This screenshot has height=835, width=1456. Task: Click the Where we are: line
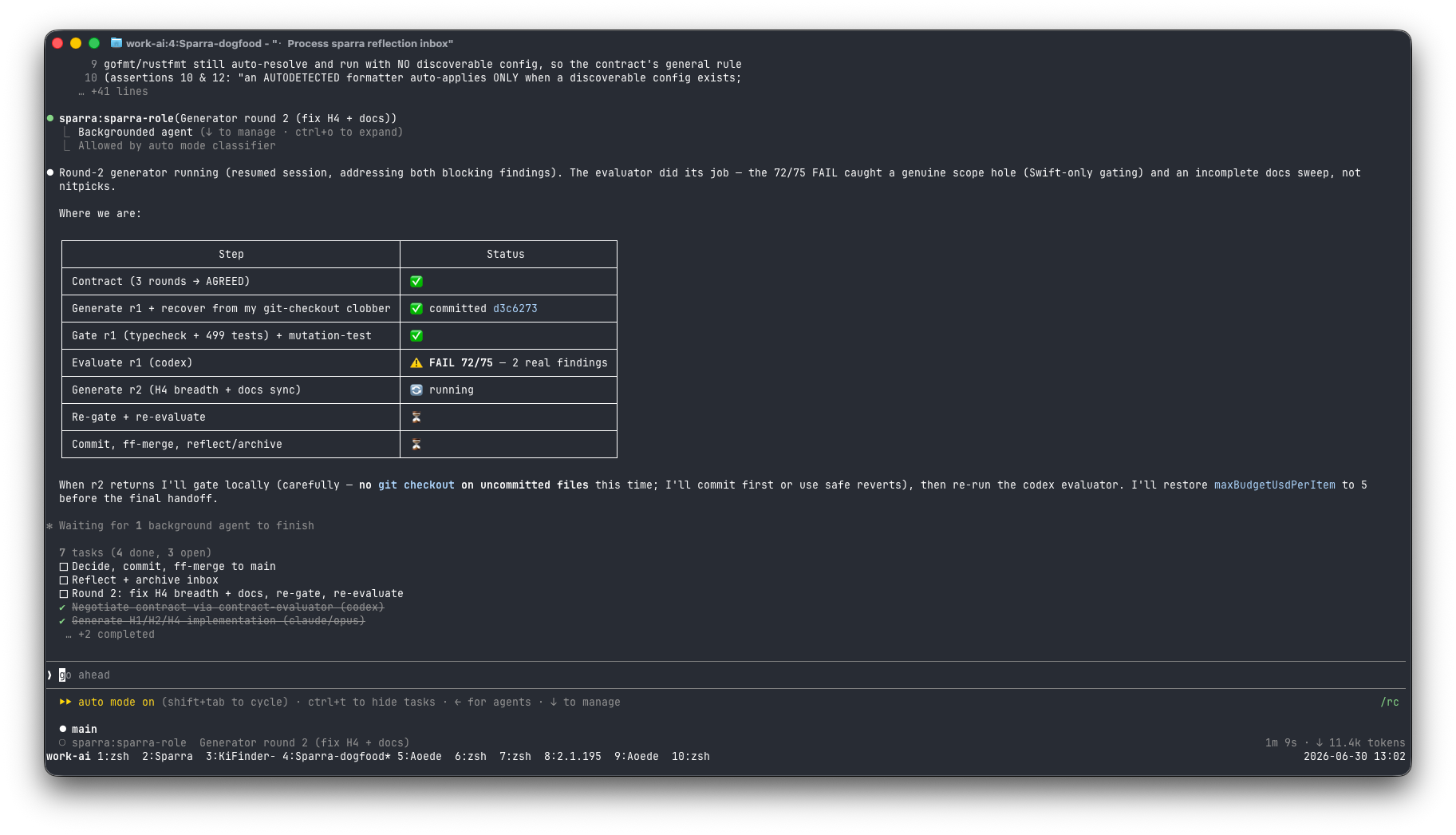(101, 213)
